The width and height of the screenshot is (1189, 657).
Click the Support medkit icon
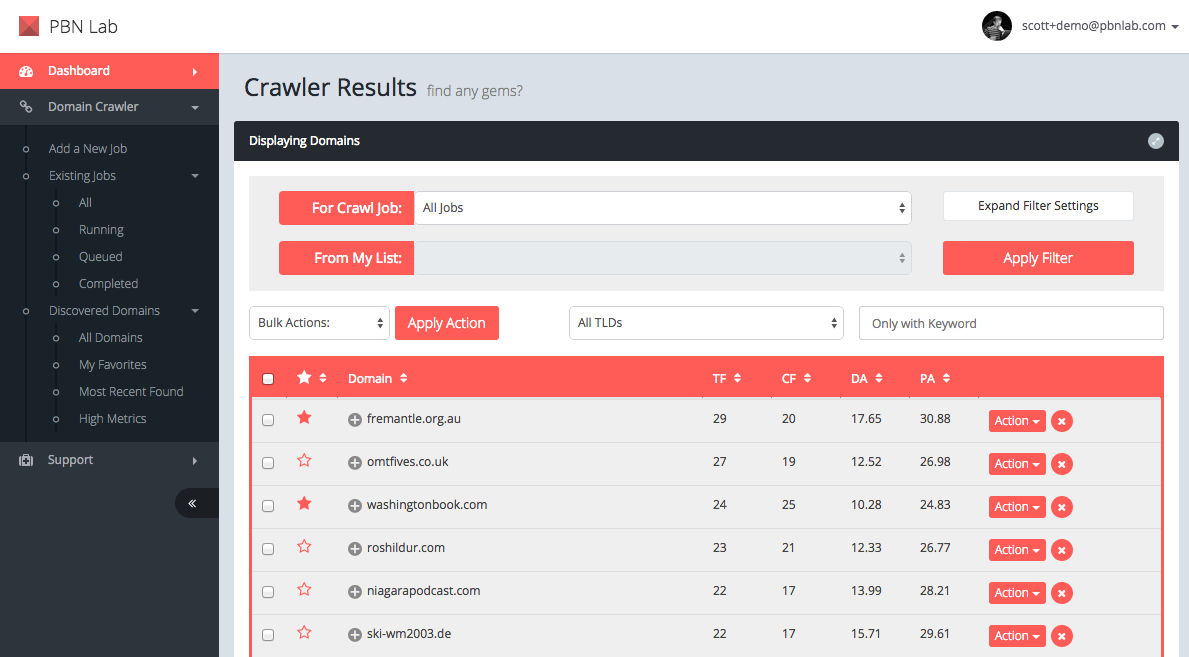pos(26,461)
